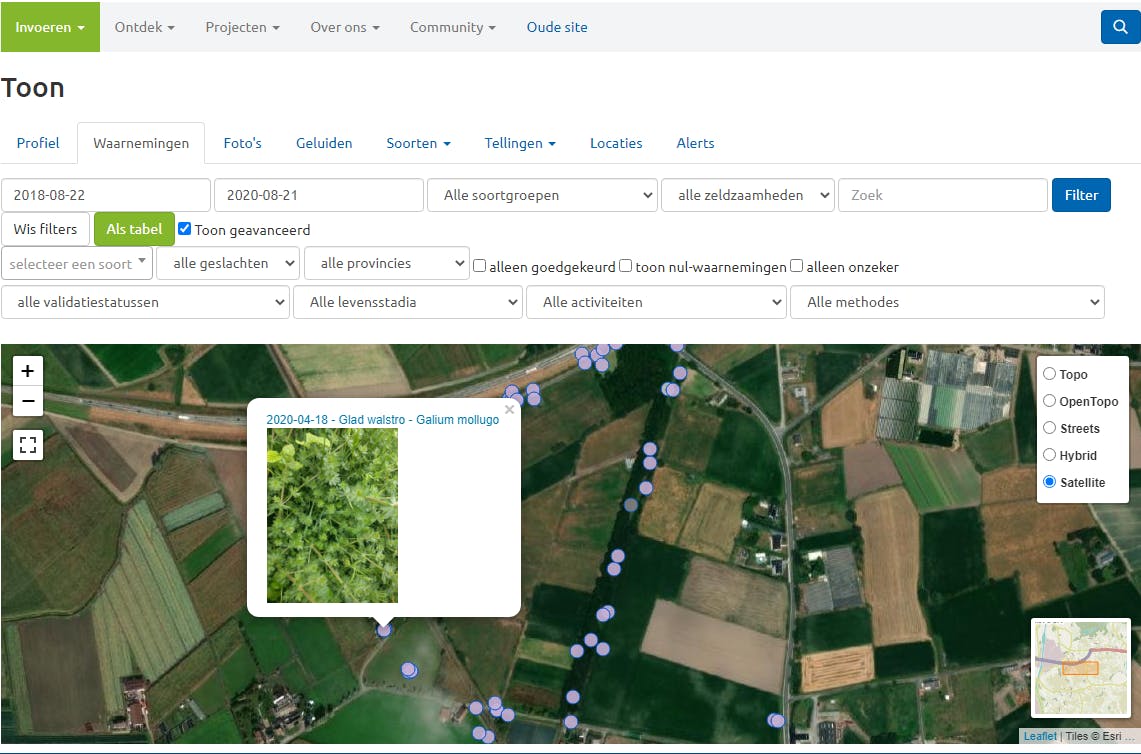The image size is (1141, 754).
Task: Open the Alle levensstadia dropdown
Action: [408, 302]
